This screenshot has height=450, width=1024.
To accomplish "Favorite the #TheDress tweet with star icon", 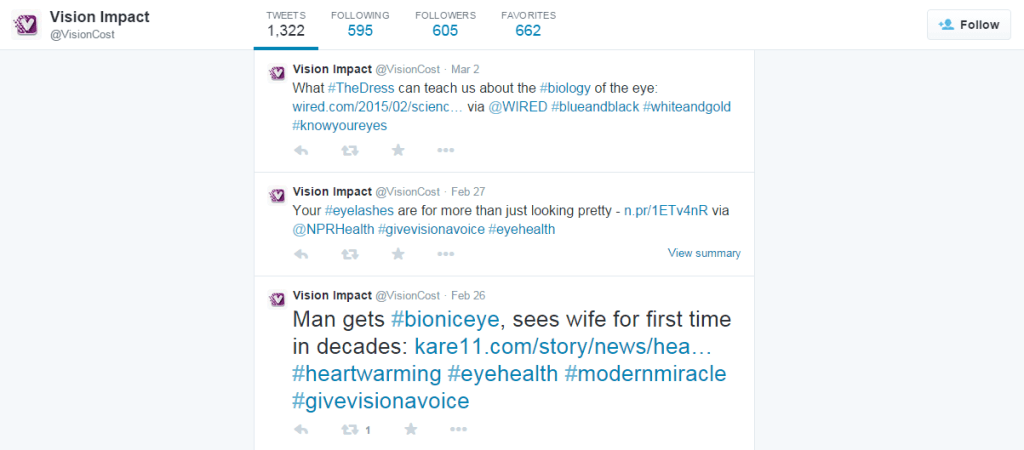I will tap(398, 150).
